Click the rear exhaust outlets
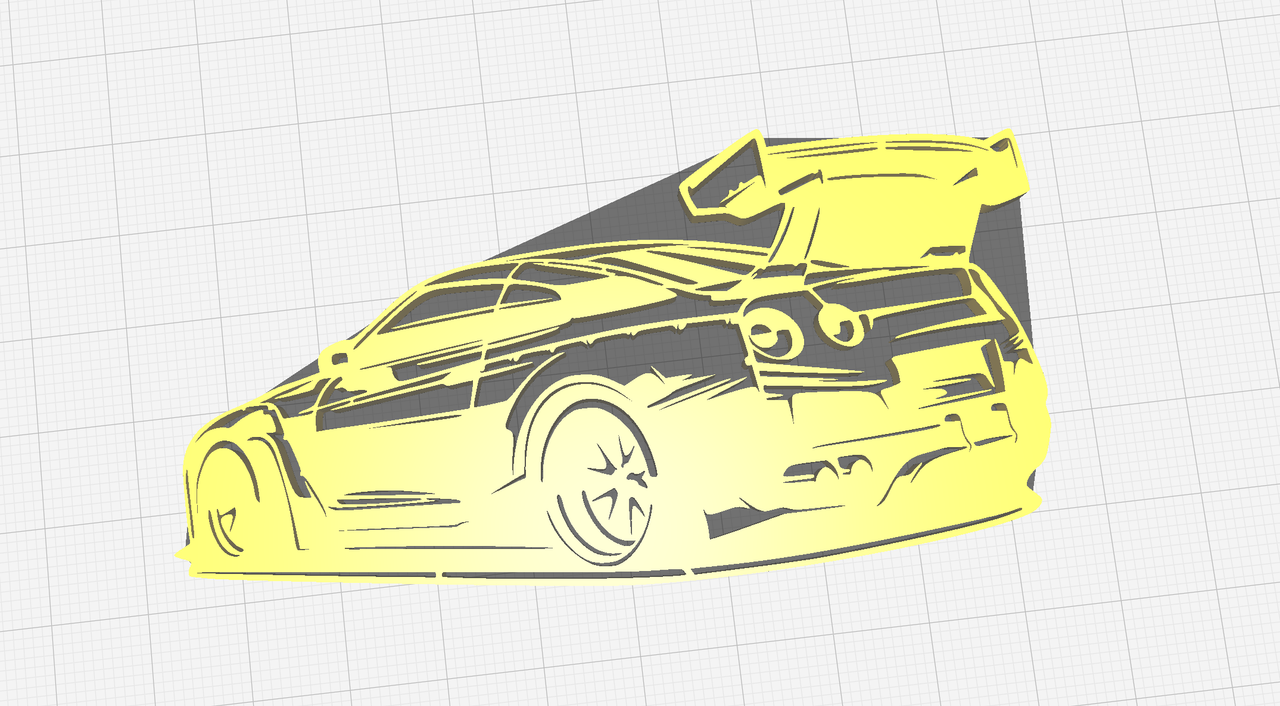The height and width of the screenshot is (706, 1280). coord(828,467)
